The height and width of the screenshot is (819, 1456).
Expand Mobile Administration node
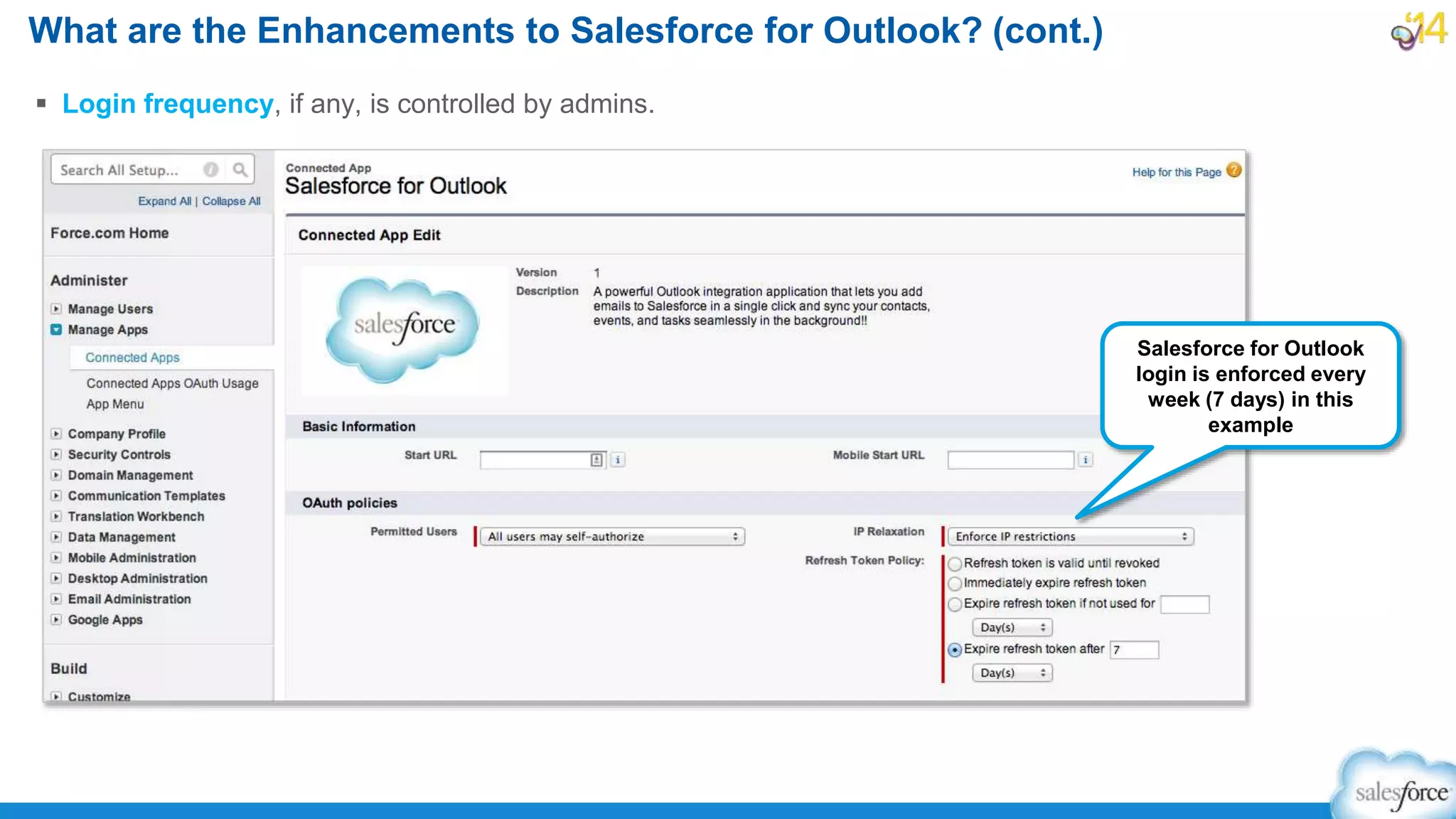click(56, 558)
